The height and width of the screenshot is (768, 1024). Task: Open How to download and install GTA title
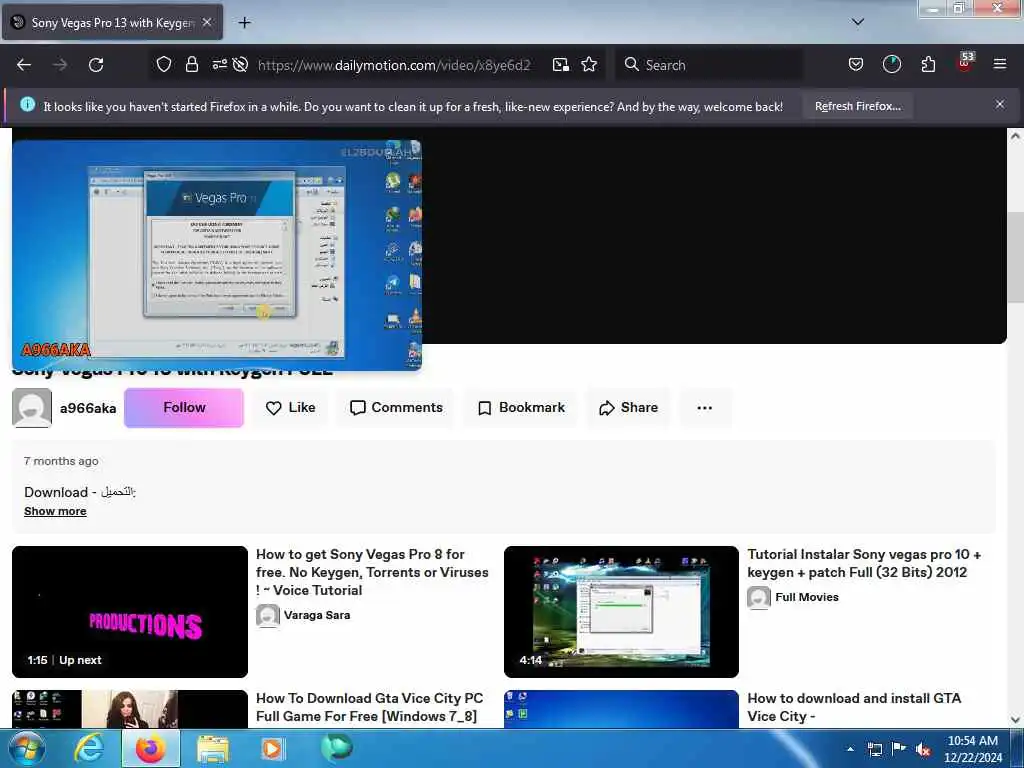tap(854, 707)
